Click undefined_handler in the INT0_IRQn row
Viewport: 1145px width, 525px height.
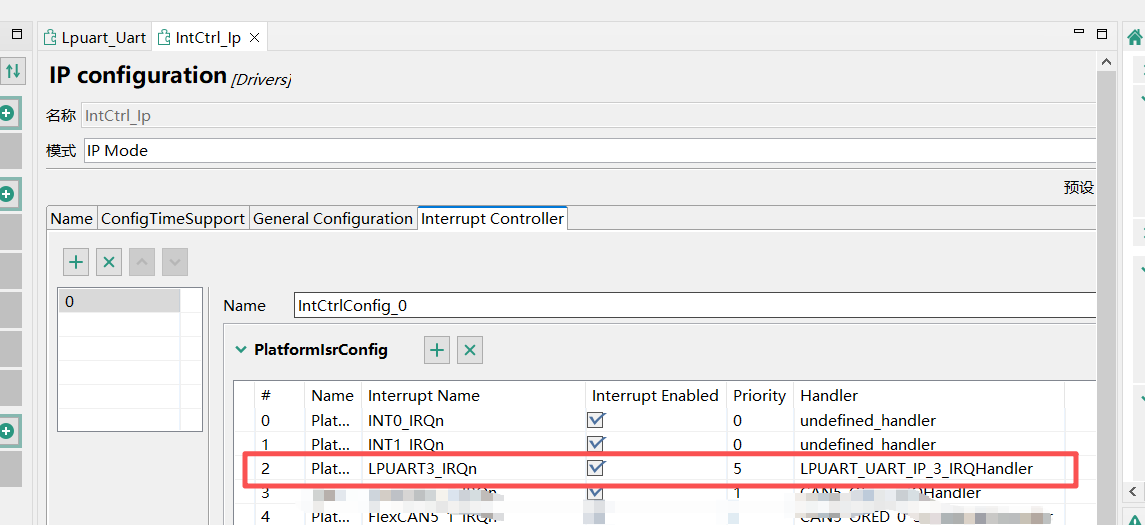tap(868, 421)
